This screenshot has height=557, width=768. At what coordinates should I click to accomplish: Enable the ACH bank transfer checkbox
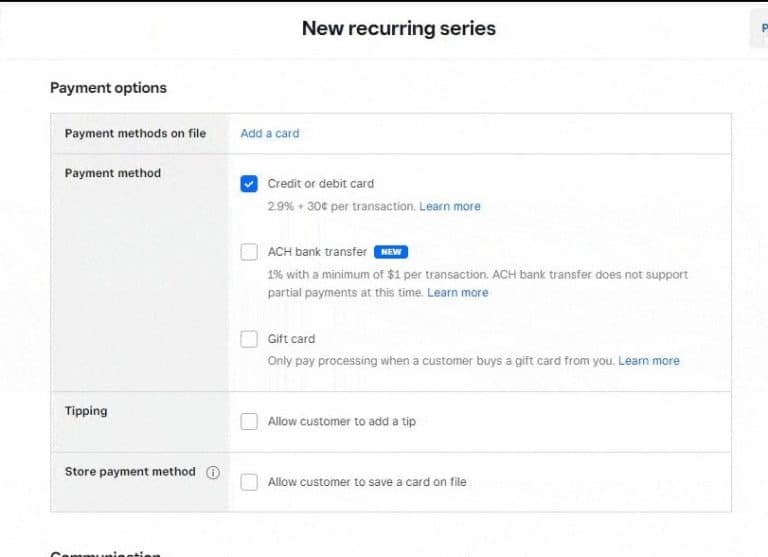[249, 252]
